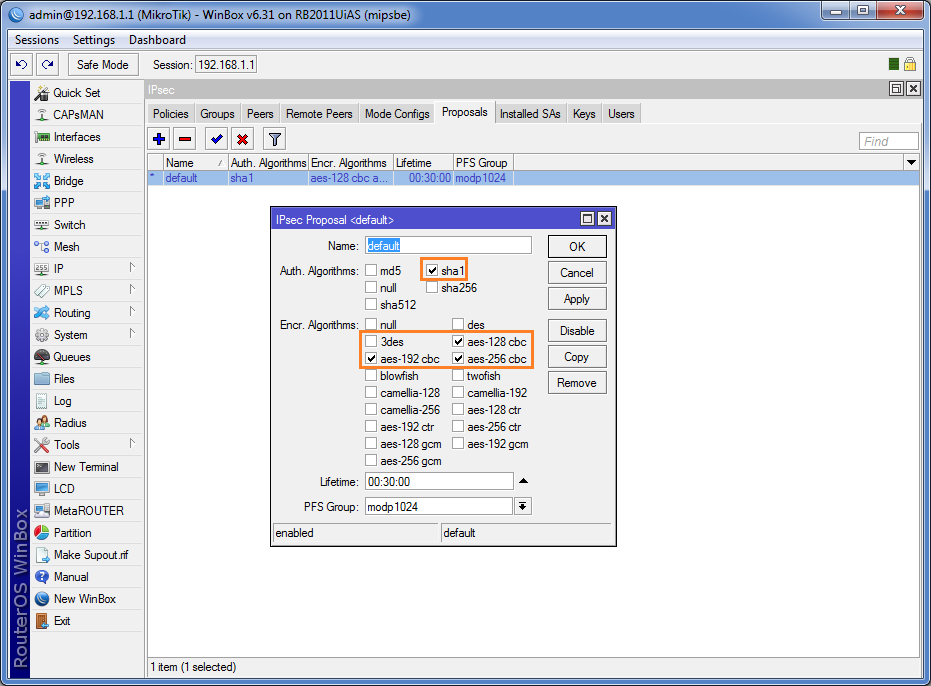
Task: Enable the 3des encryption checkbox
Action: pyautogui.click(x=371, y=342)
